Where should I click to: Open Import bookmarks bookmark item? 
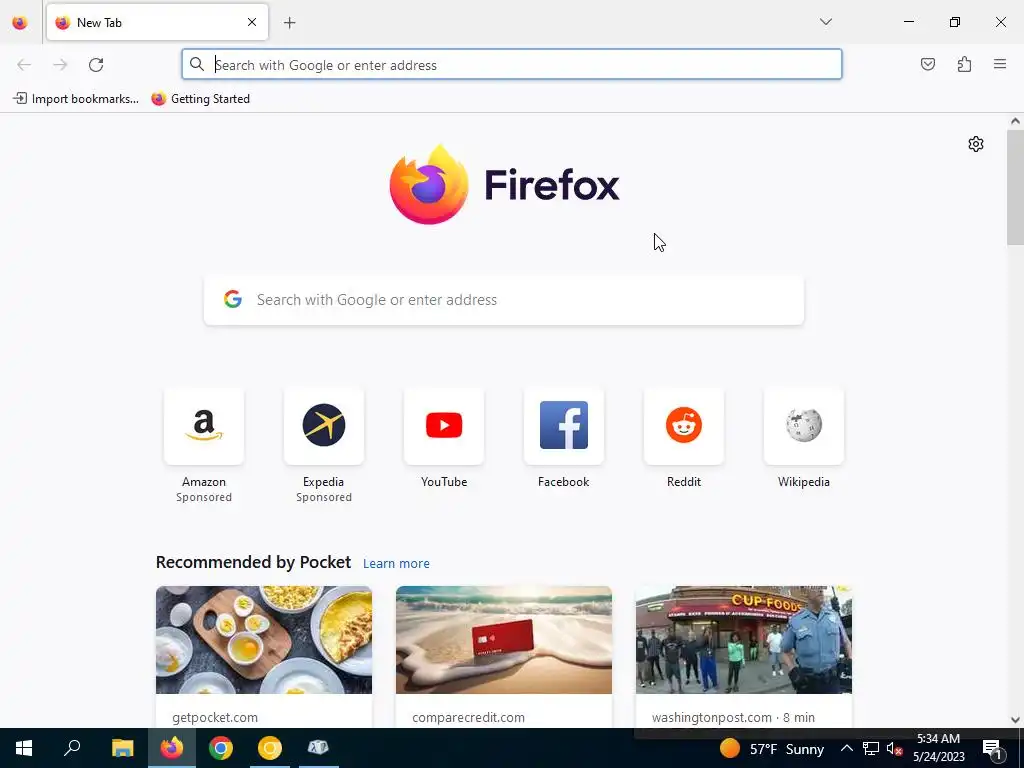[x=76, y=99]
